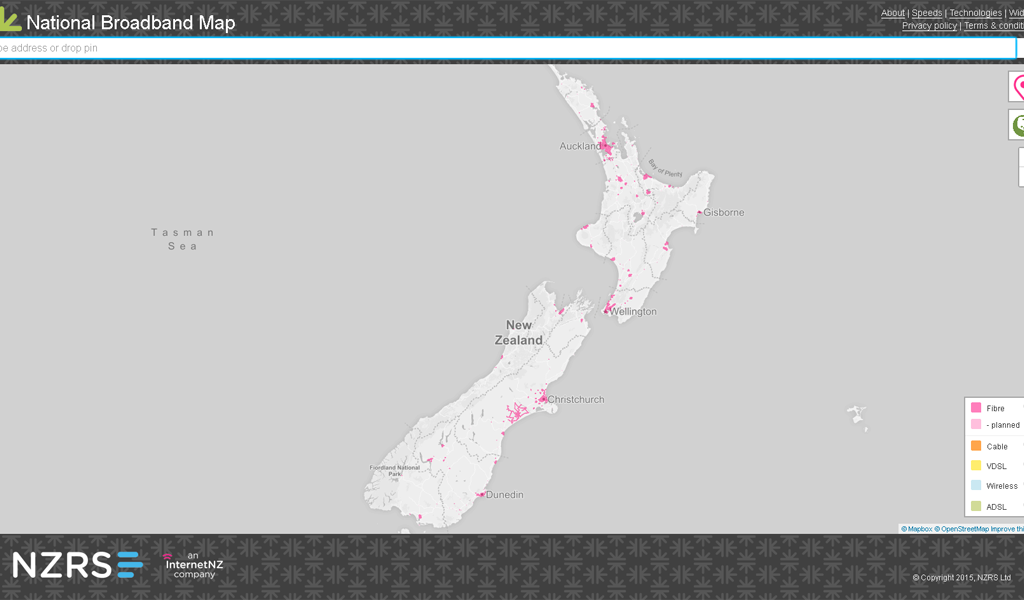Open the About page
The image size is (1024, 600).
pyautogui.click(x=892, y=12)
